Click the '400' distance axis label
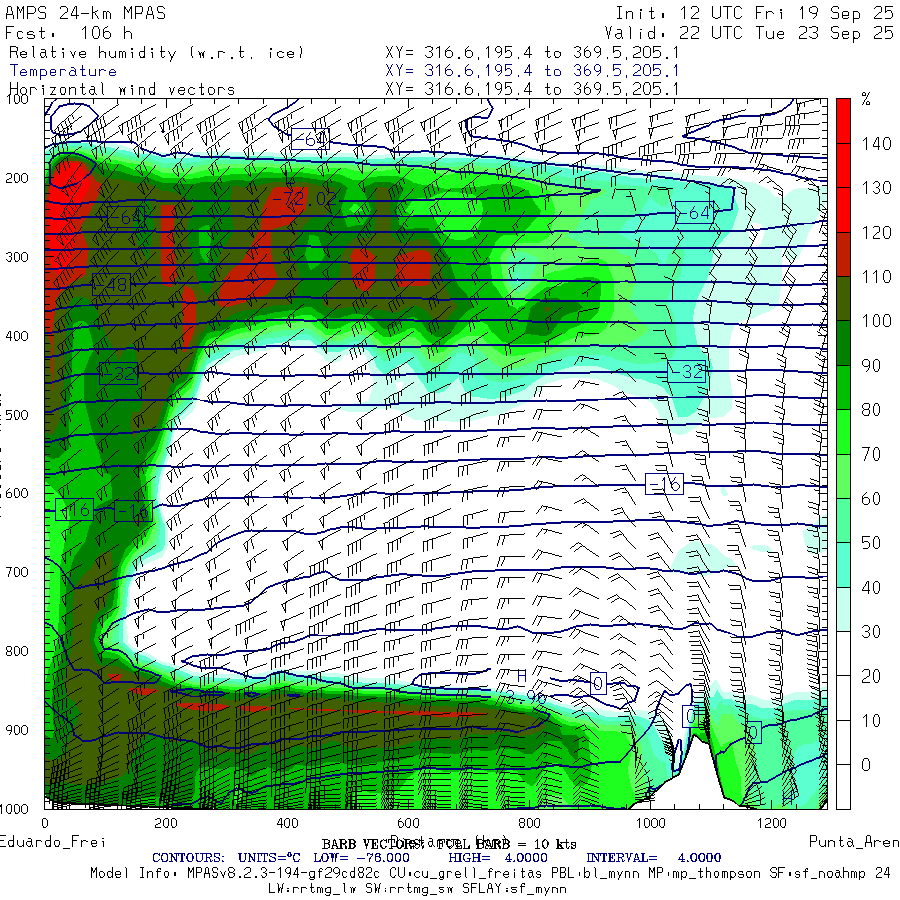900x900 pixels. [287, 823]
